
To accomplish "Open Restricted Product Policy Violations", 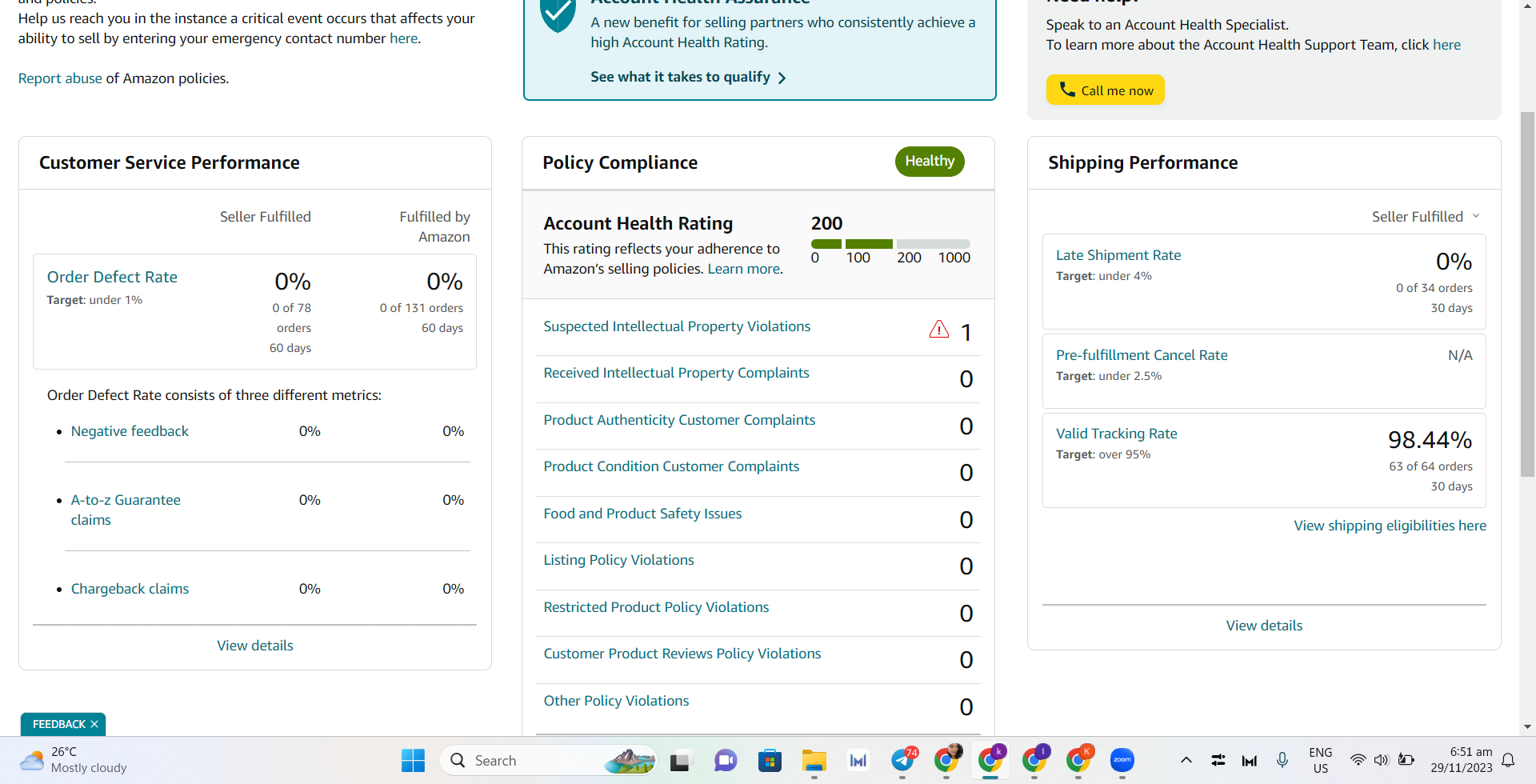I will click(x=656, y=607).
